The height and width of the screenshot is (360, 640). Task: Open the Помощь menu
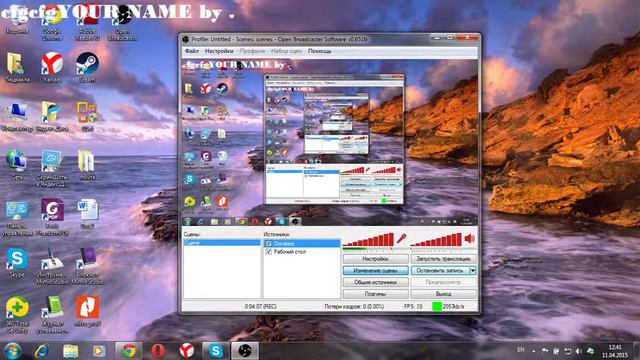click(x=320, y=51)
